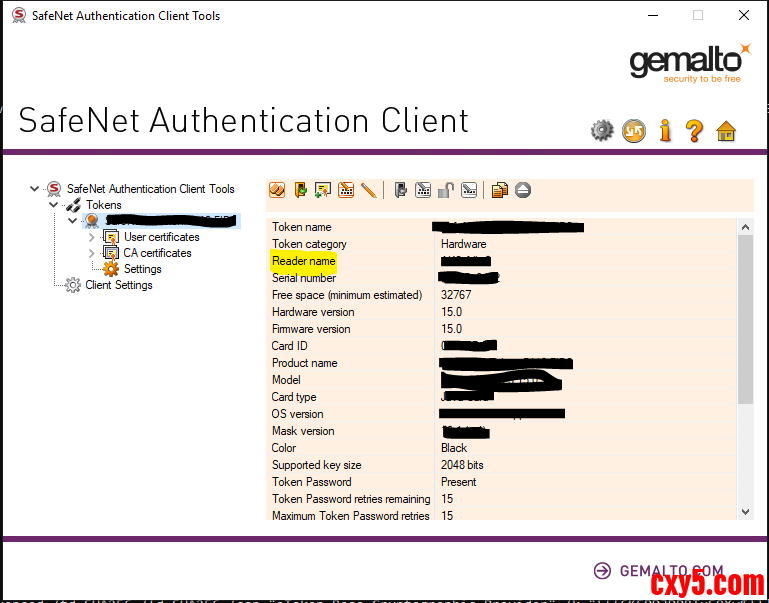769x603 pixels.
Task: Select the Reader name row
Action: tap(304, 261)
